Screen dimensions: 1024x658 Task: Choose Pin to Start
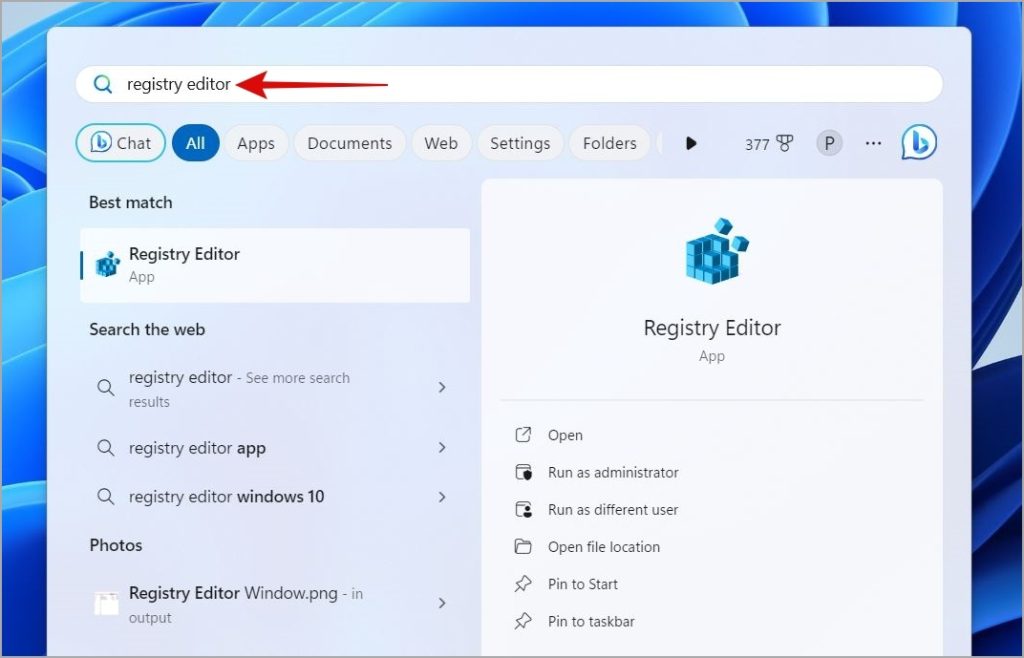tap(712, 584)
